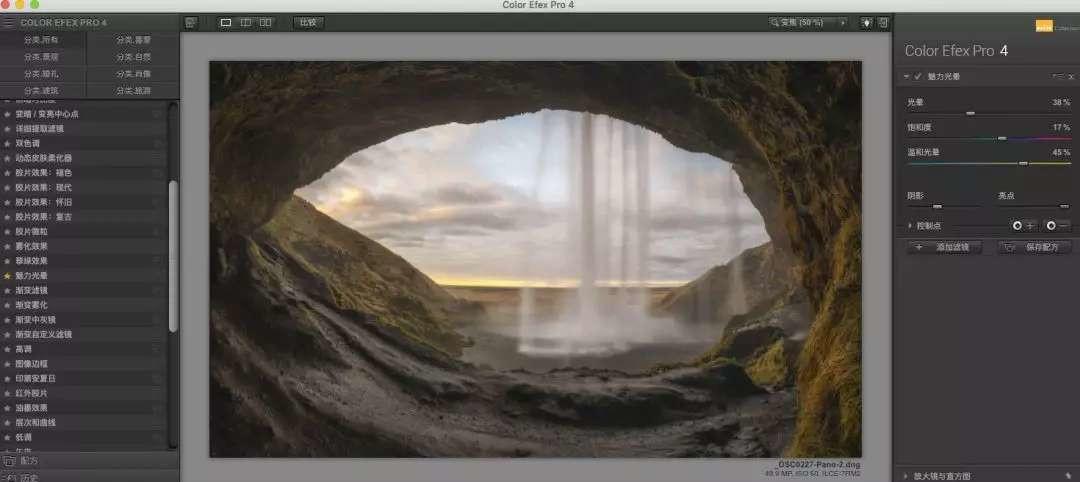
Task: Choose the 动态皮肤柔化器 filter
Action: pyautogui.click(x=83, y=158)
